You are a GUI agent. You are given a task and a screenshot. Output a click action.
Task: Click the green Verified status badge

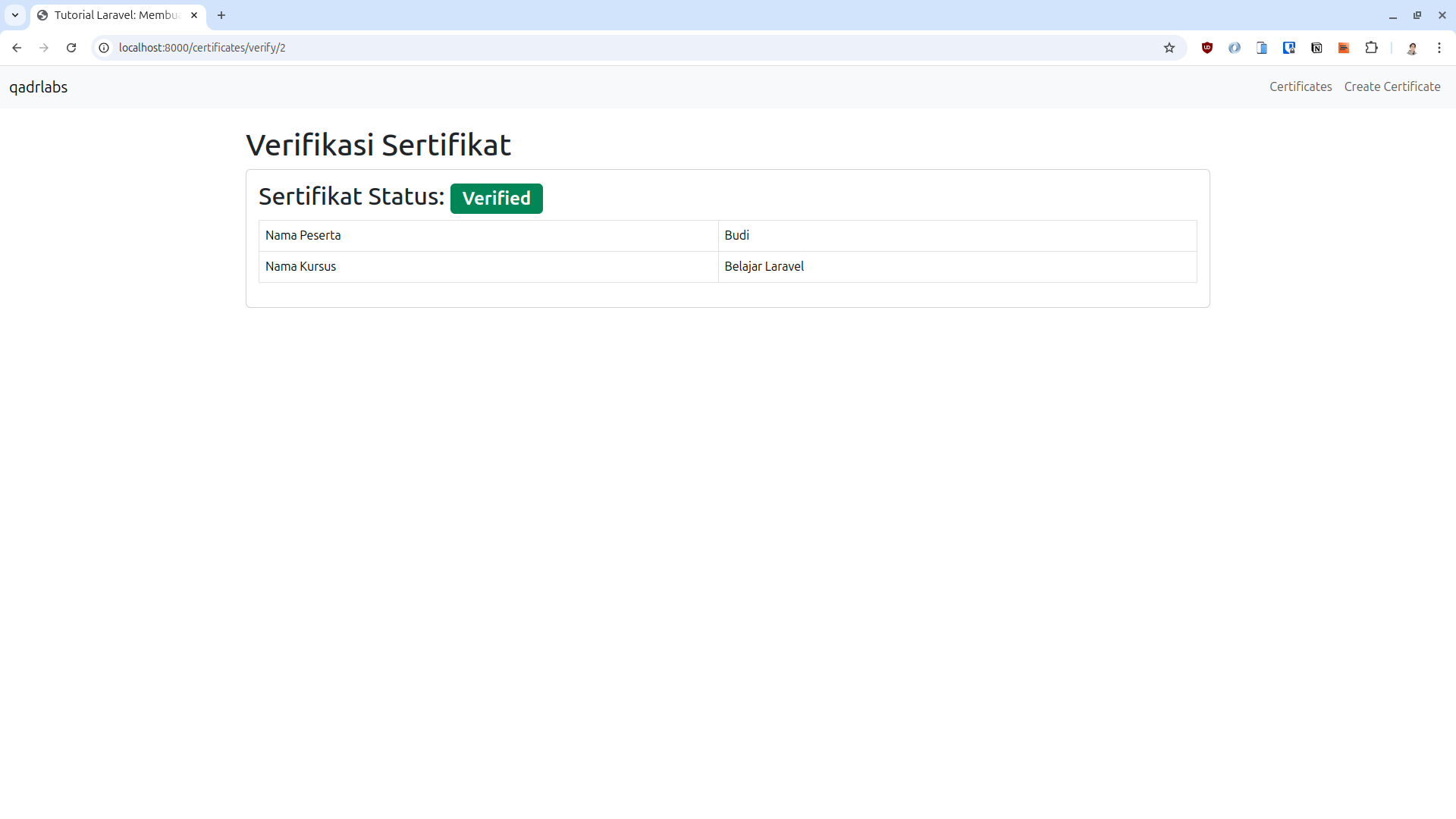click(x=496, y=198)
